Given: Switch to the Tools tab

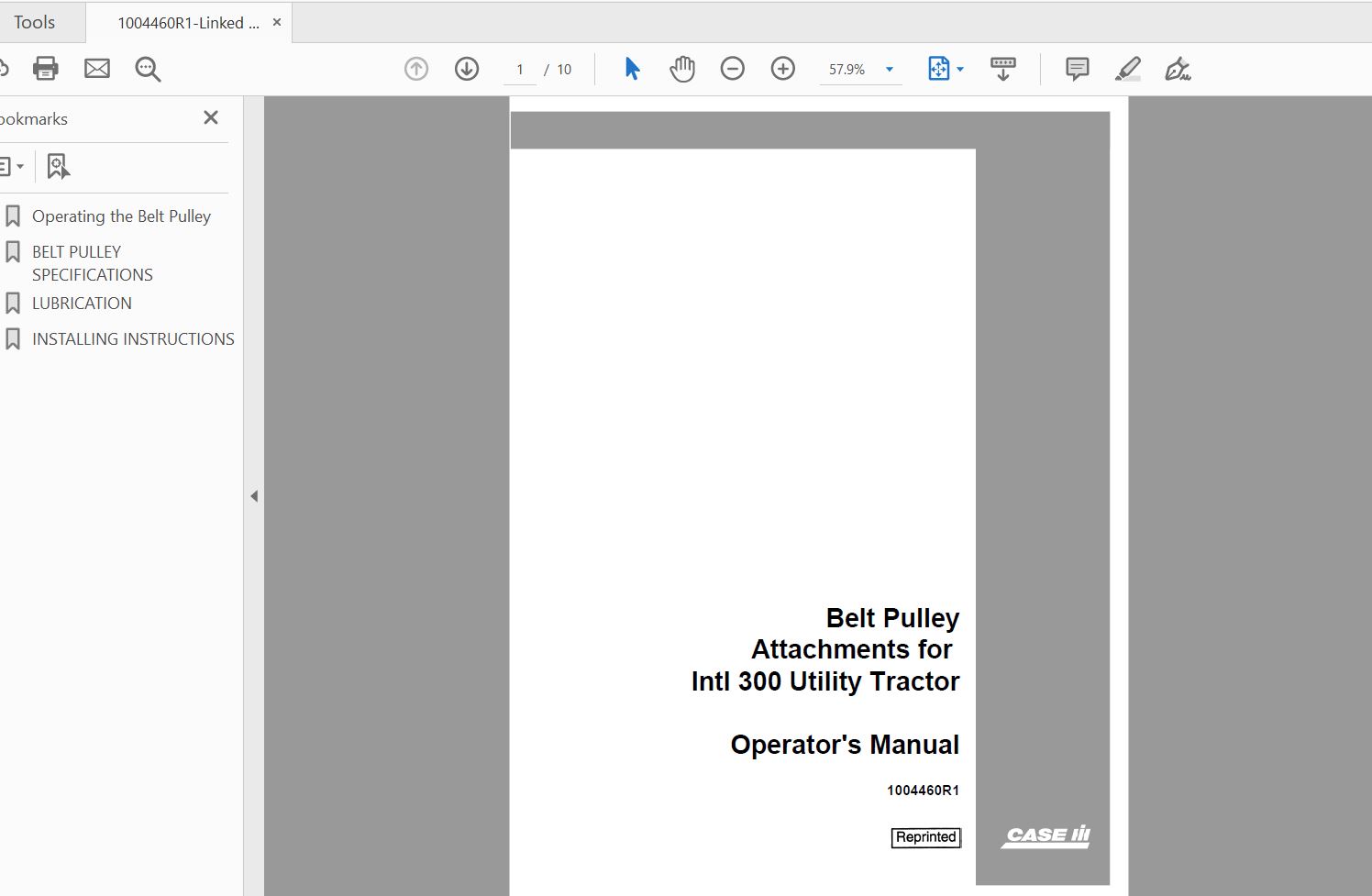Looking at the screenshot, I should coord(35,22).
